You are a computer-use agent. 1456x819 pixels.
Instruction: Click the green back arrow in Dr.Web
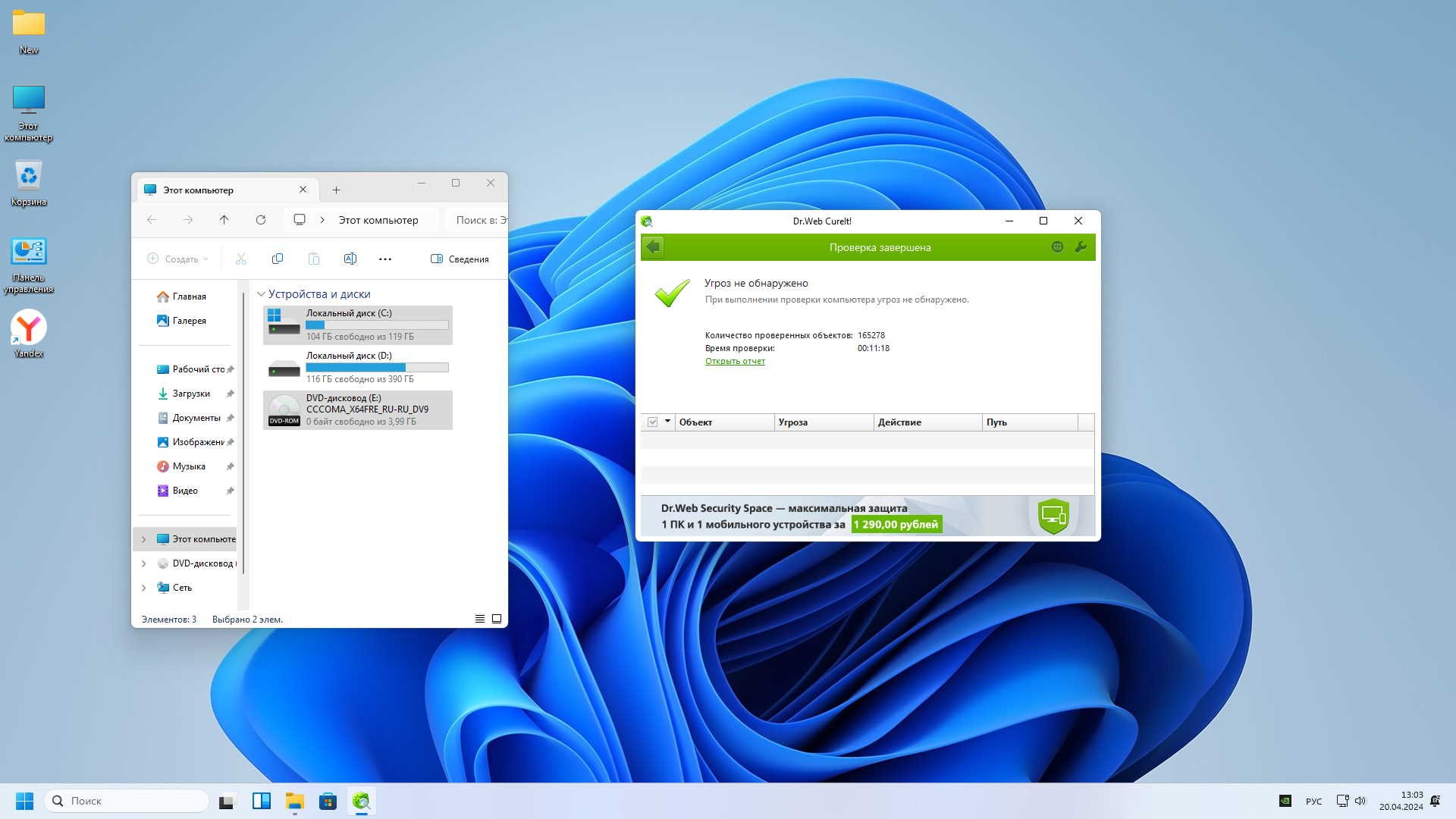point(653,247)
